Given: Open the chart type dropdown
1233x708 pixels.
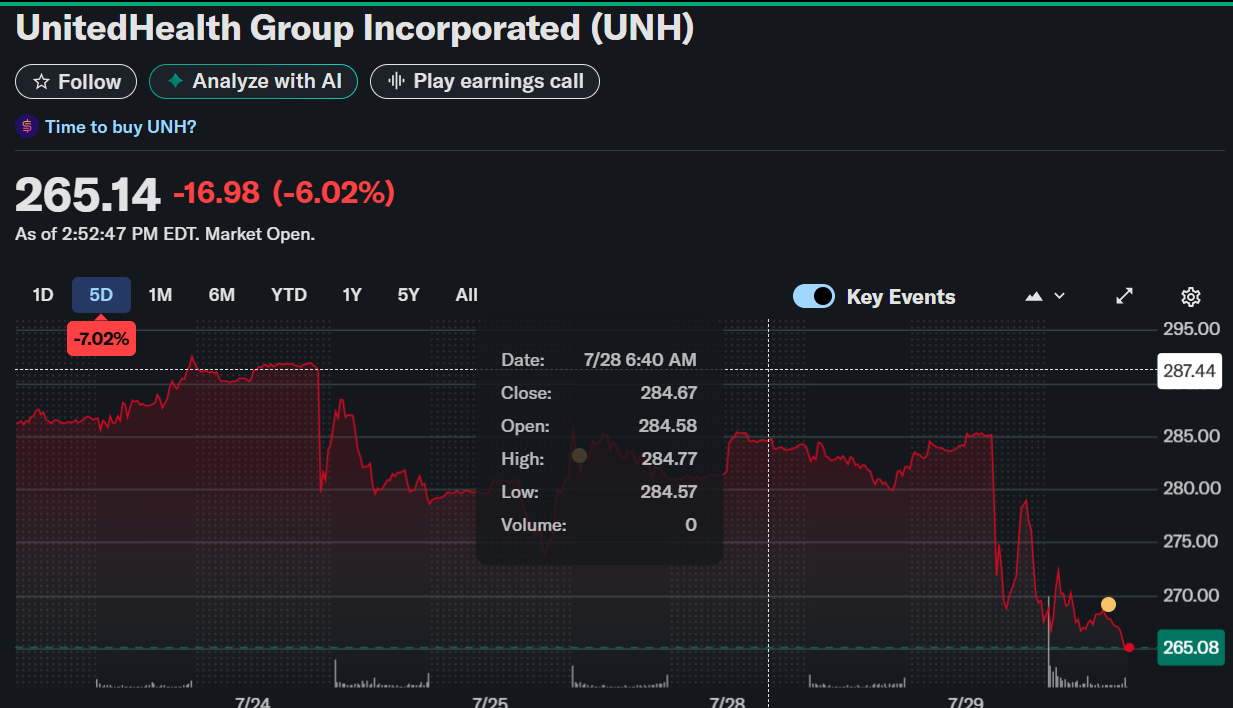Looking at the screenshot, I should 1045,296.
